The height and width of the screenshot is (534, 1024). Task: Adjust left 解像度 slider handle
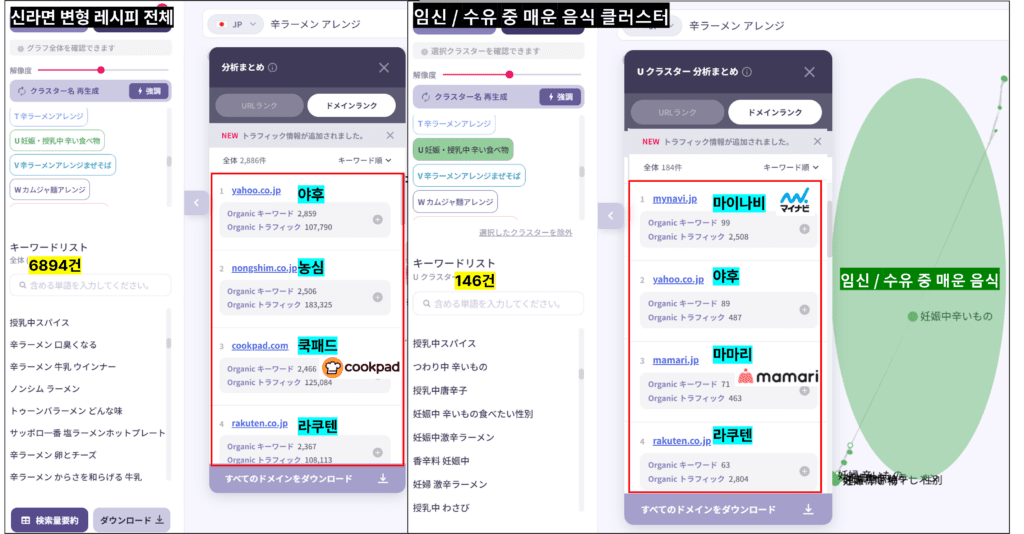click(x=101, y=70)
